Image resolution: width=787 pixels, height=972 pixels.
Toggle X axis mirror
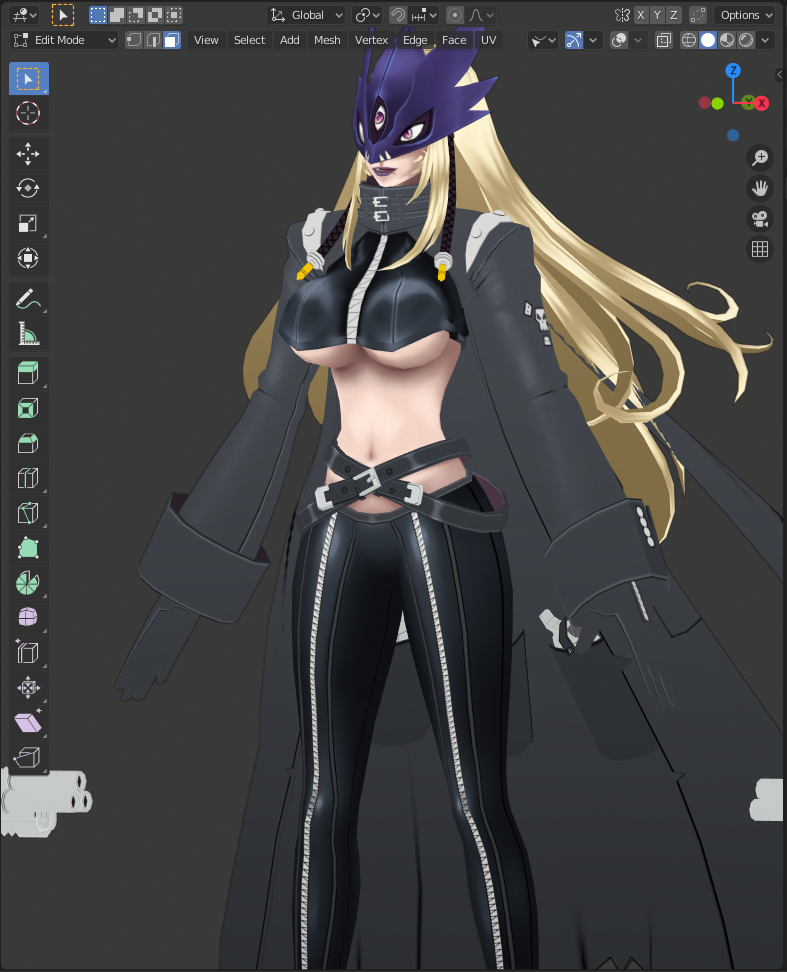pos(641,15)
